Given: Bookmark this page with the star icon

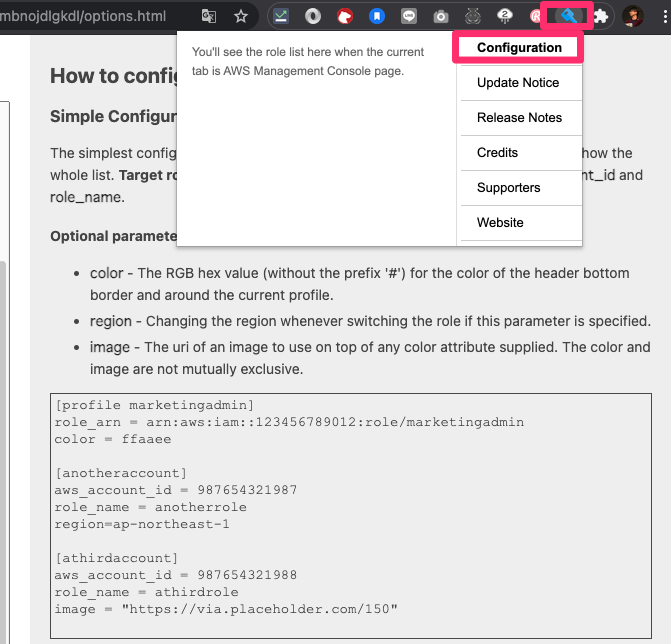Looking at the screenshot, I should pos(241,16).
